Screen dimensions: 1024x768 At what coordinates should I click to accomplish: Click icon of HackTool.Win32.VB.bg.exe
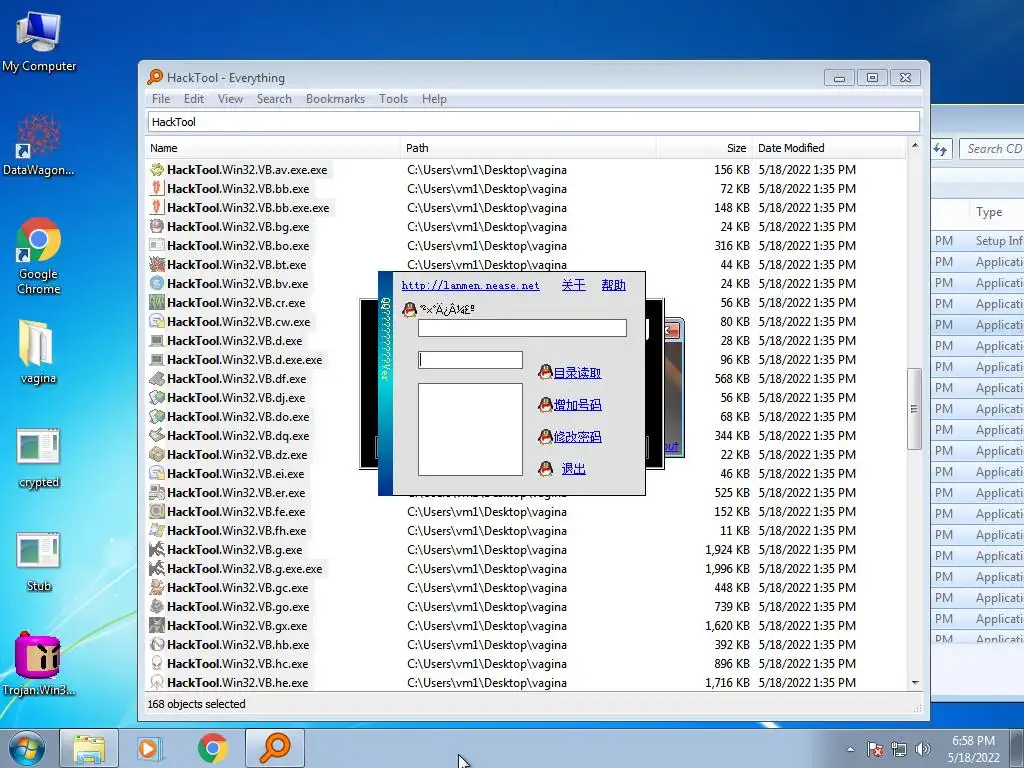[157, 227]
